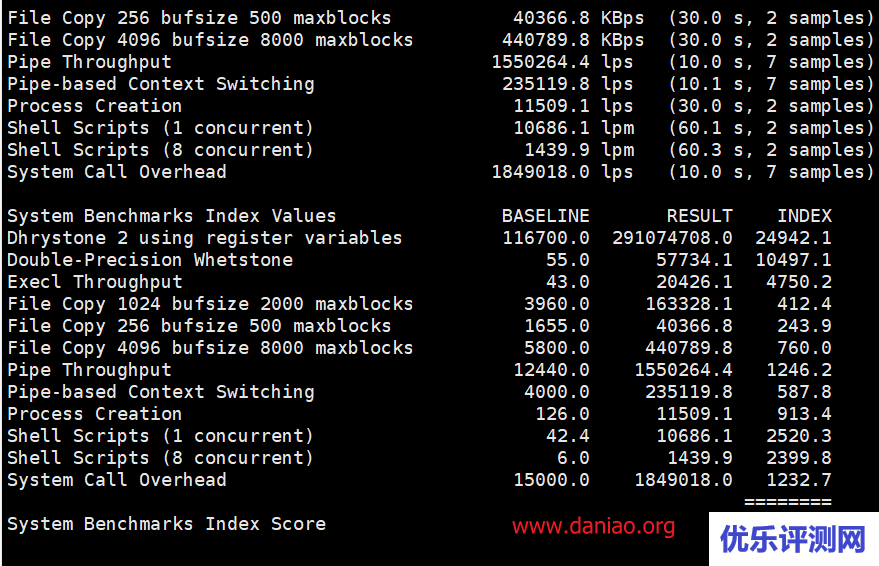Click the 'System Benchmarks Index Score' line

(x=166, y=524)
